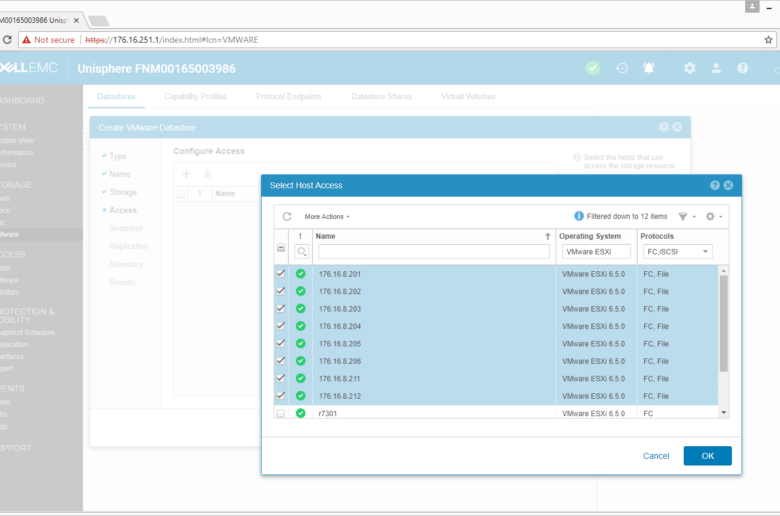Bookmark this page with the star
The width and height of the screenshot is (780, 516).
(x=769, y=40)
